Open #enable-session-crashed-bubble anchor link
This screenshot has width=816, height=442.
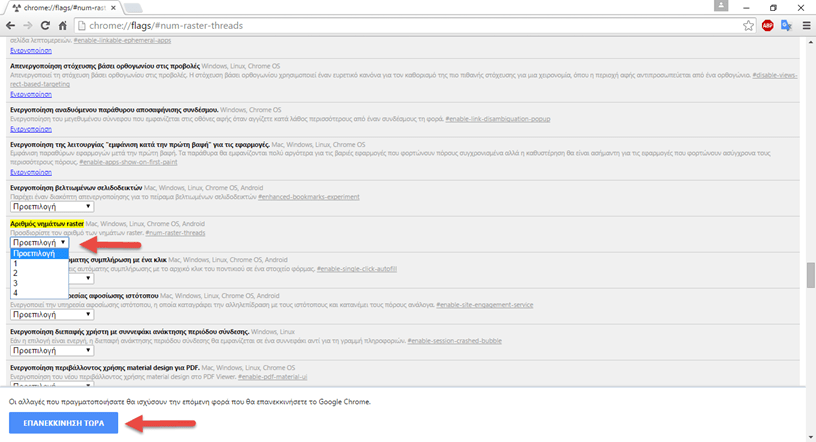click(x=454, y=340)
